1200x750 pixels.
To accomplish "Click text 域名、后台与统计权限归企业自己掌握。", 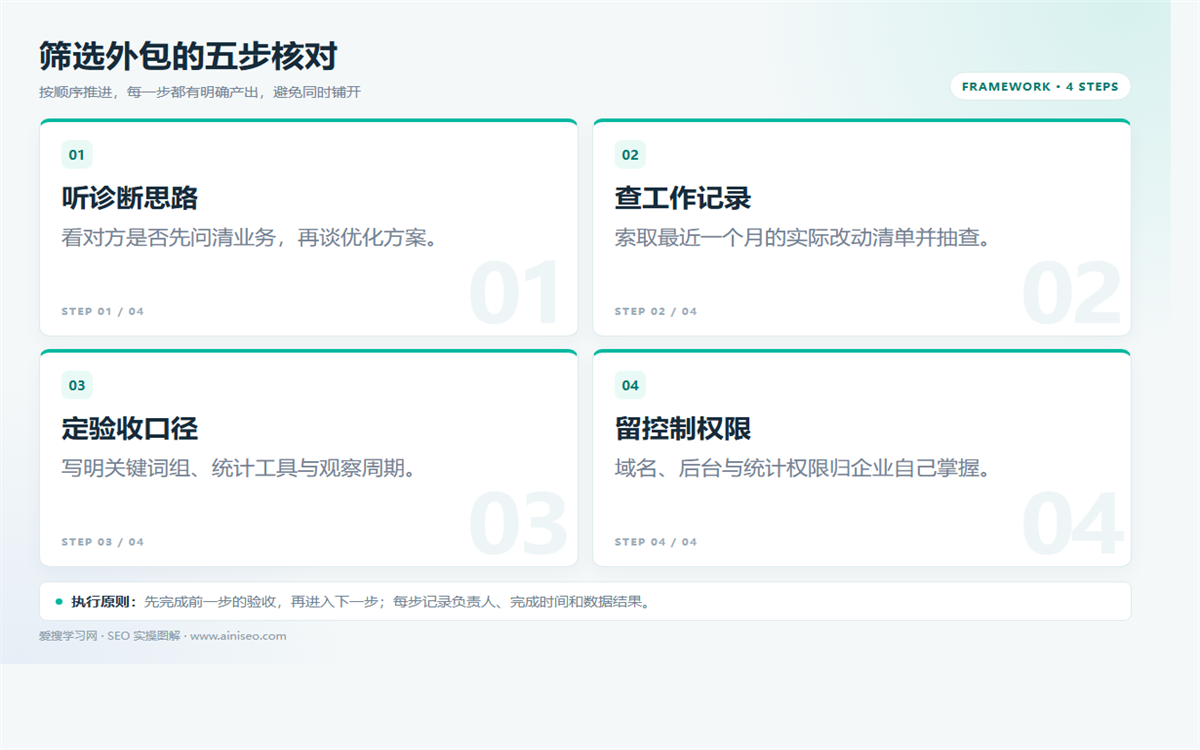I will coord(804,468).
